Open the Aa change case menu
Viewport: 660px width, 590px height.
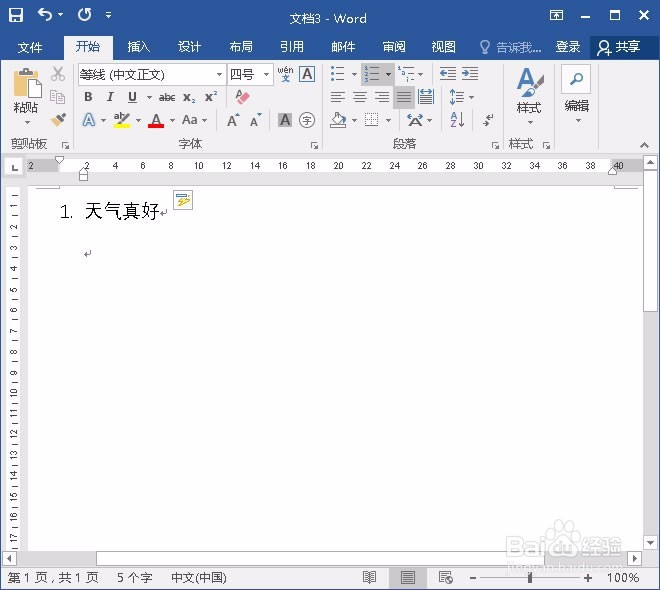194,120
